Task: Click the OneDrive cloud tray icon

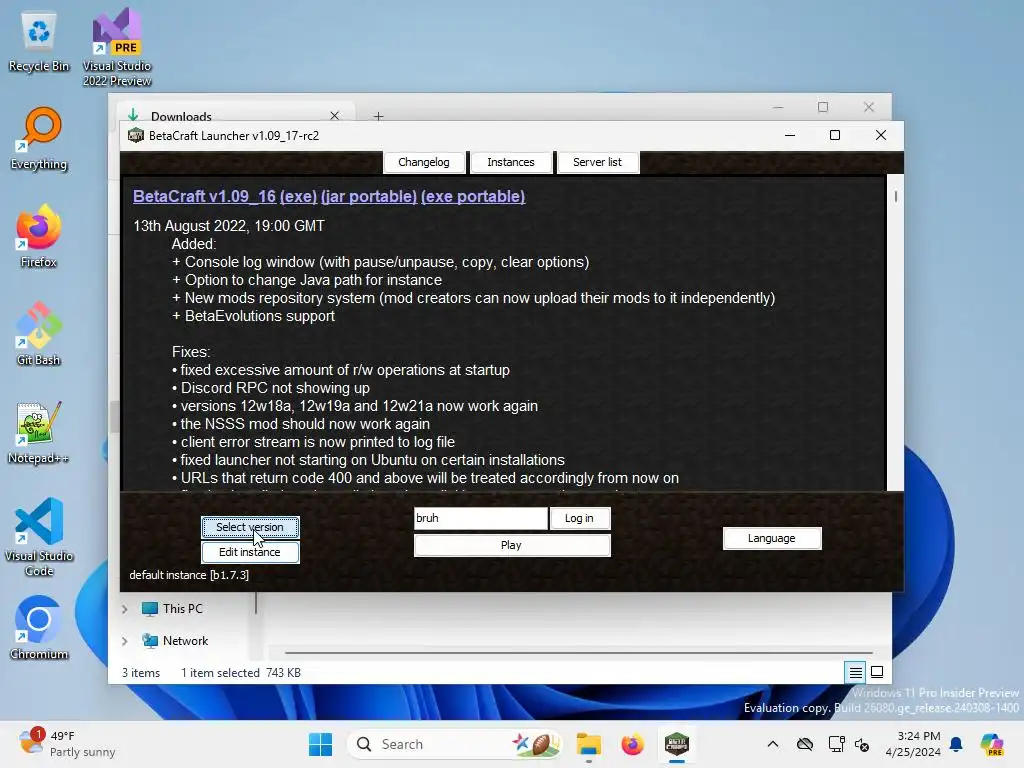Action: [805, 744]
